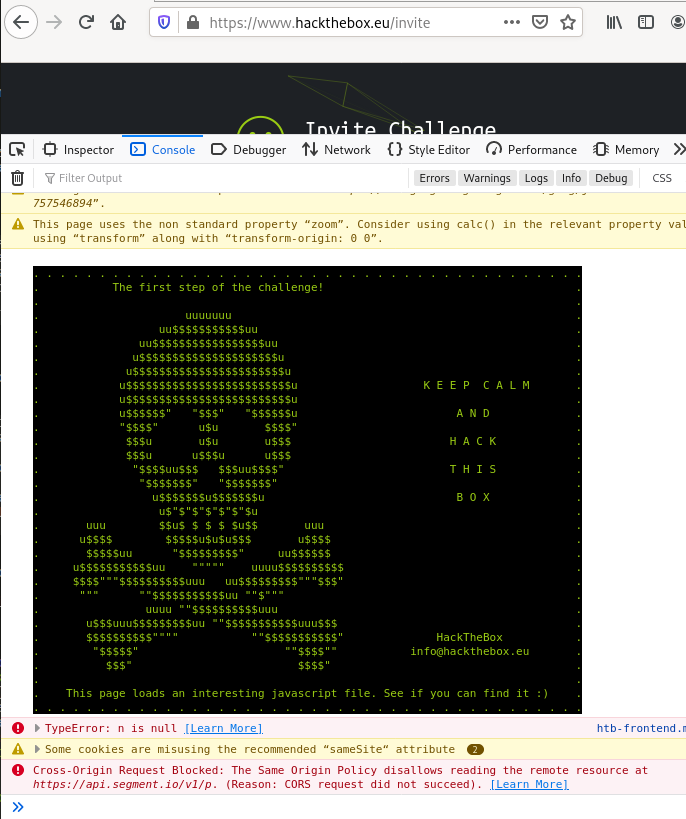Bookmark this page with the star icon
The image size is (686, 819).
[x=567, y=22]
